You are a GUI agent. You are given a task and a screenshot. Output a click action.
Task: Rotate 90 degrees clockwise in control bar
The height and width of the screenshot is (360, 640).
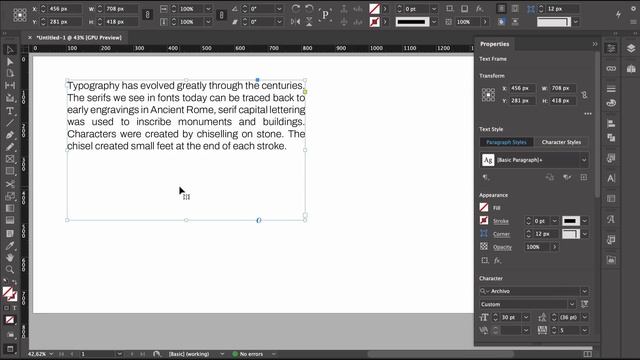click(296, 8)
